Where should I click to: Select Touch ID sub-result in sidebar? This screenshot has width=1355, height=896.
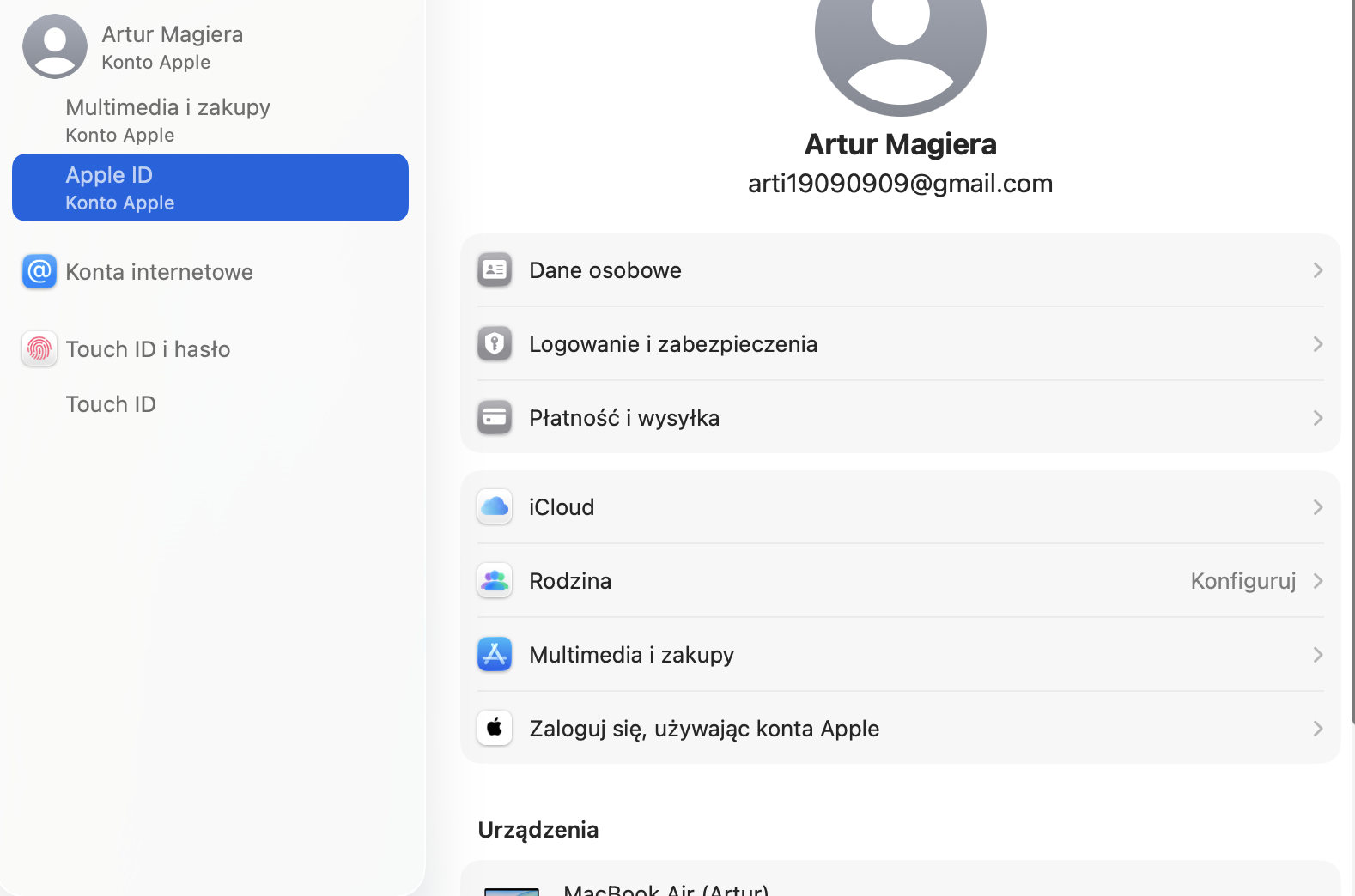tap(210, 404)
